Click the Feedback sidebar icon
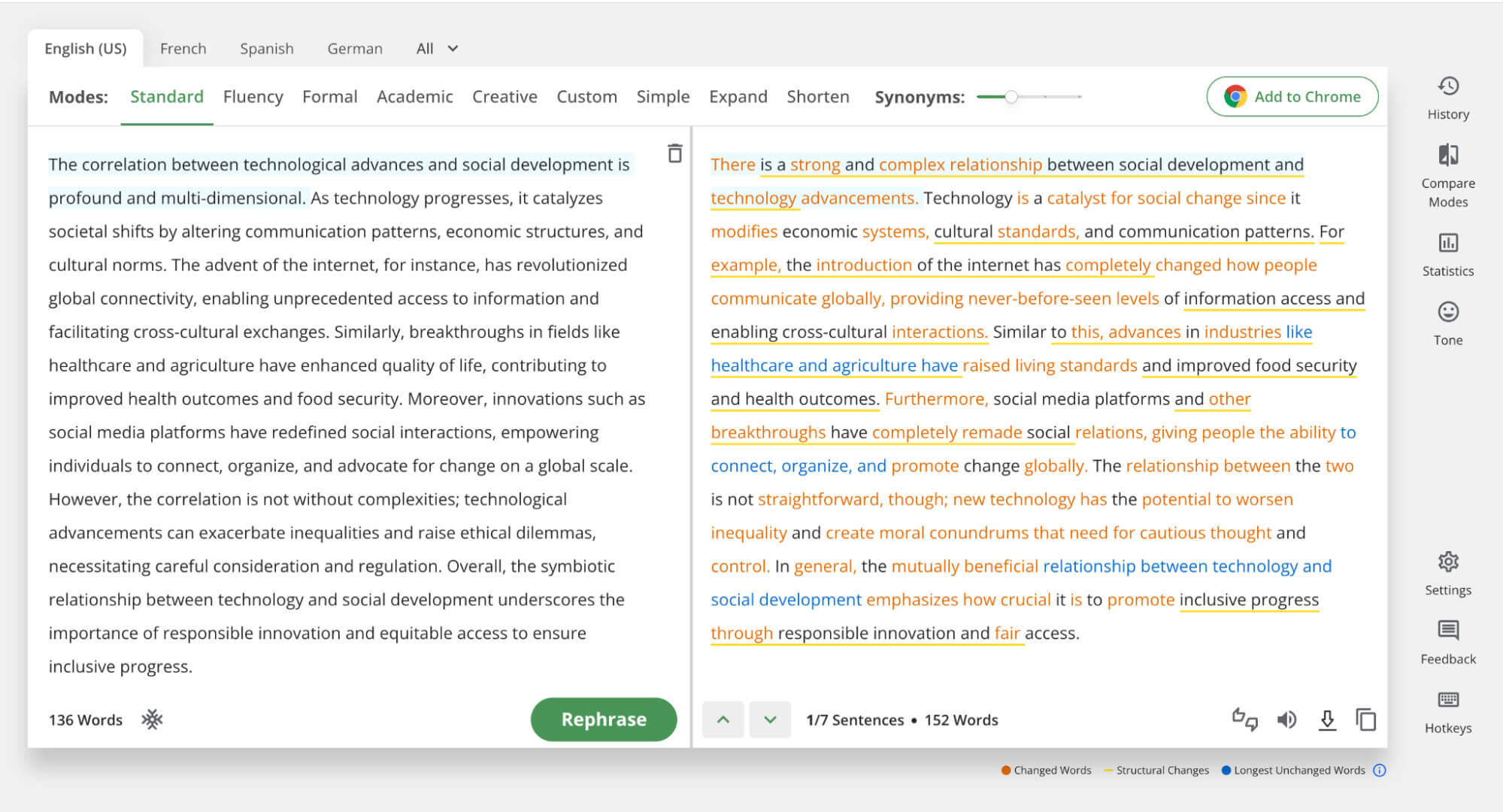Screen dimensions: 1503x812 (1448, 631)
